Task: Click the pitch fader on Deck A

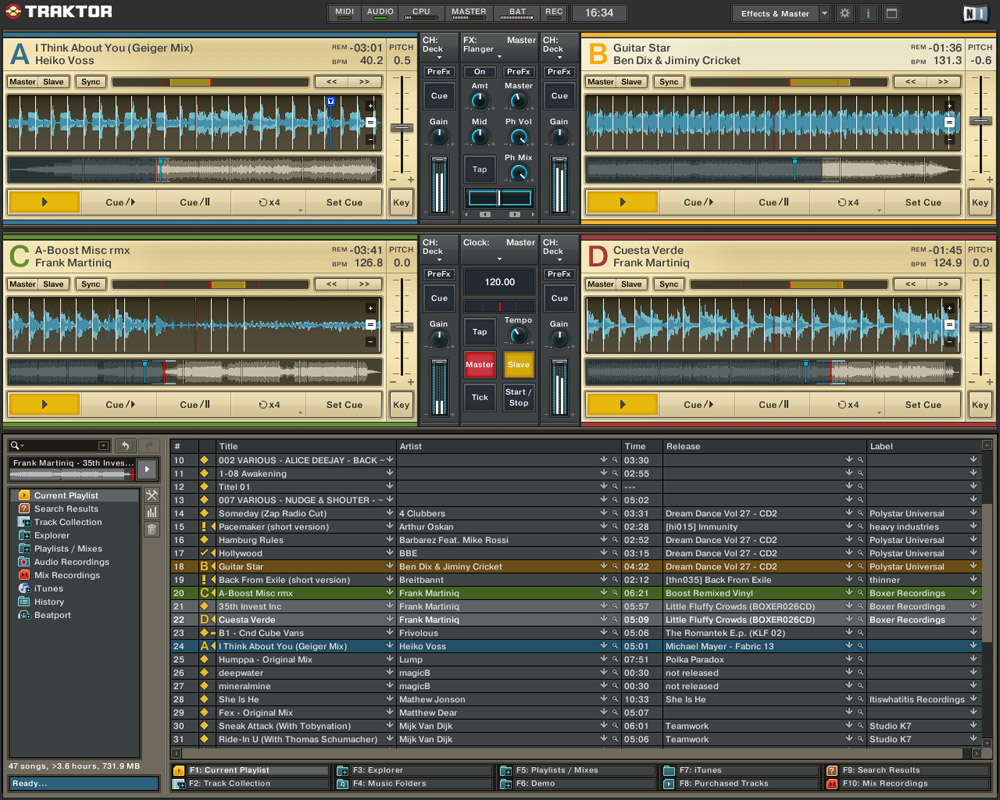Action: pos(402,128)
